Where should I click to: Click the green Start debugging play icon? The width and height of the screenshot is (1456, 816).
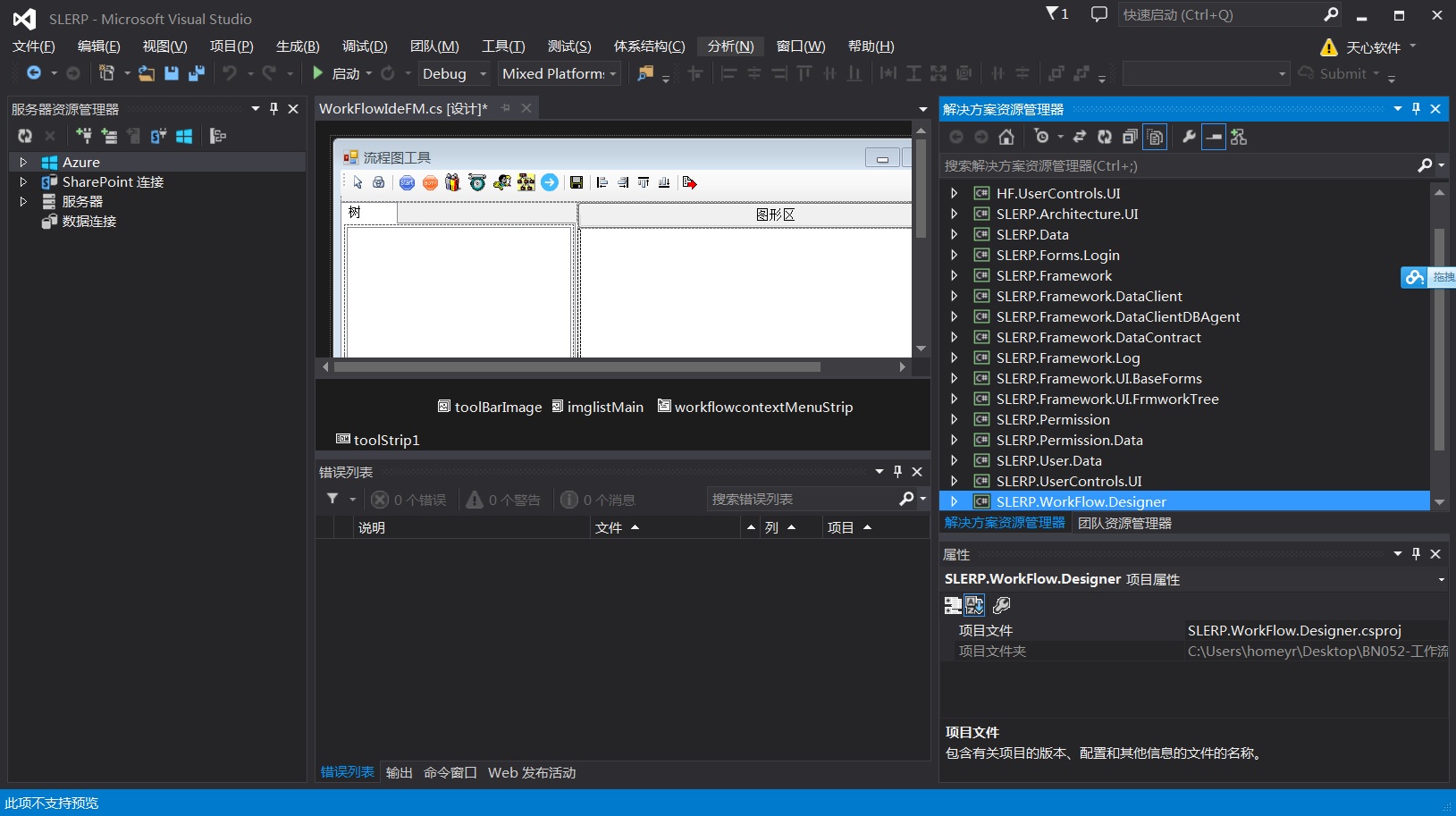point(317,73)
